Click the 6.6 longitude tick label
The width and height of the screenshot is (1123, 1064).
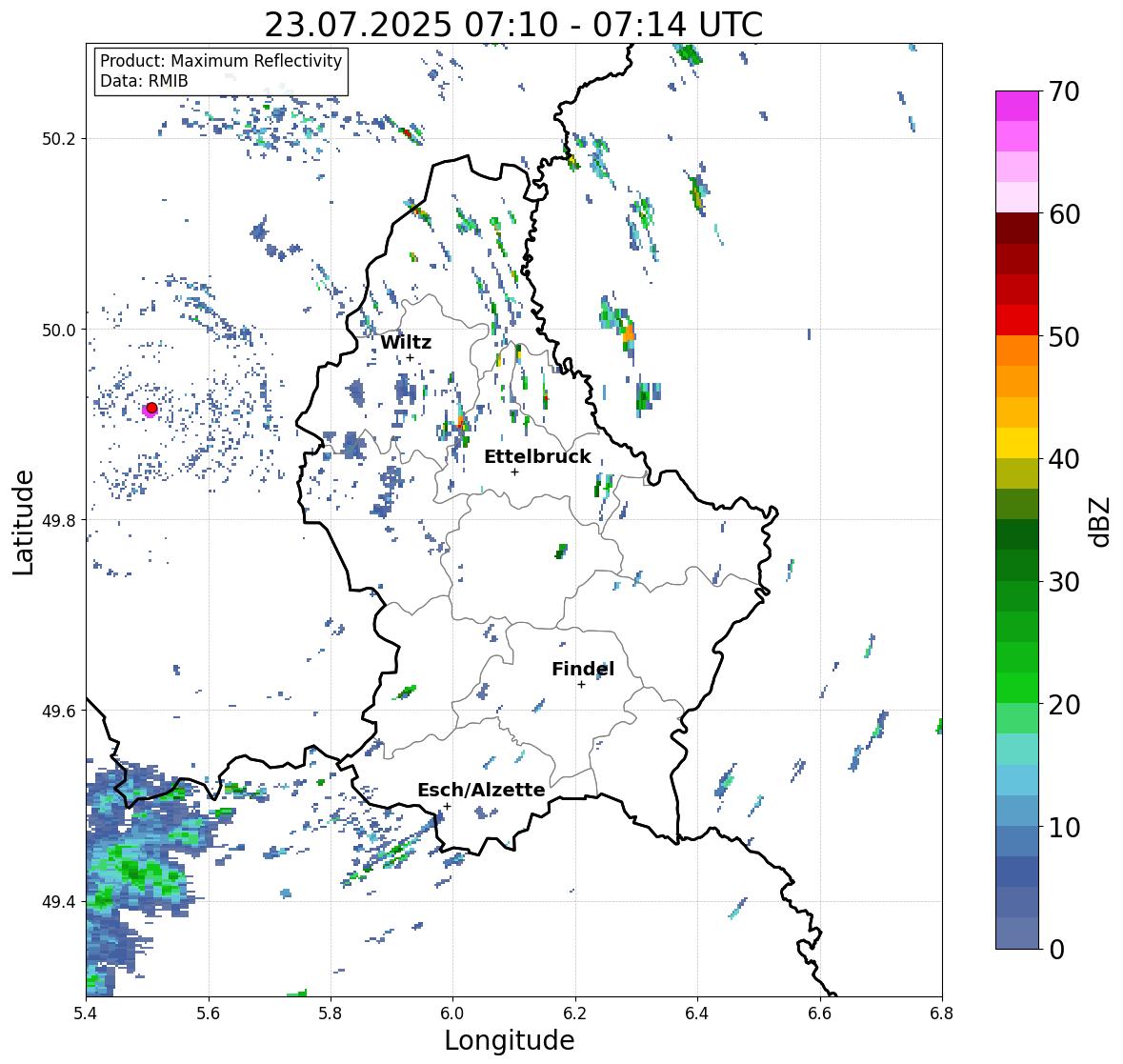pos(820,1014)
